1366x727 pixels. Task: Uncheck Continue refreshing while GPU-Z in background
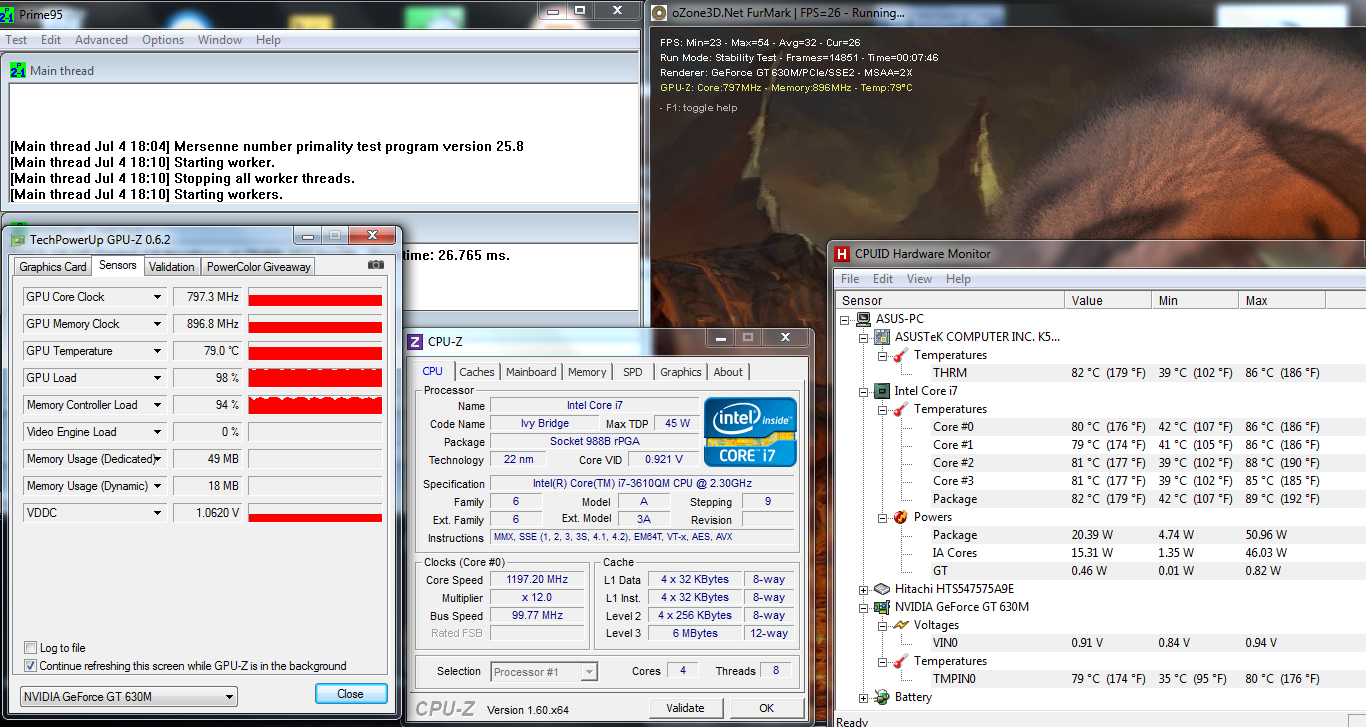[31, 666]
